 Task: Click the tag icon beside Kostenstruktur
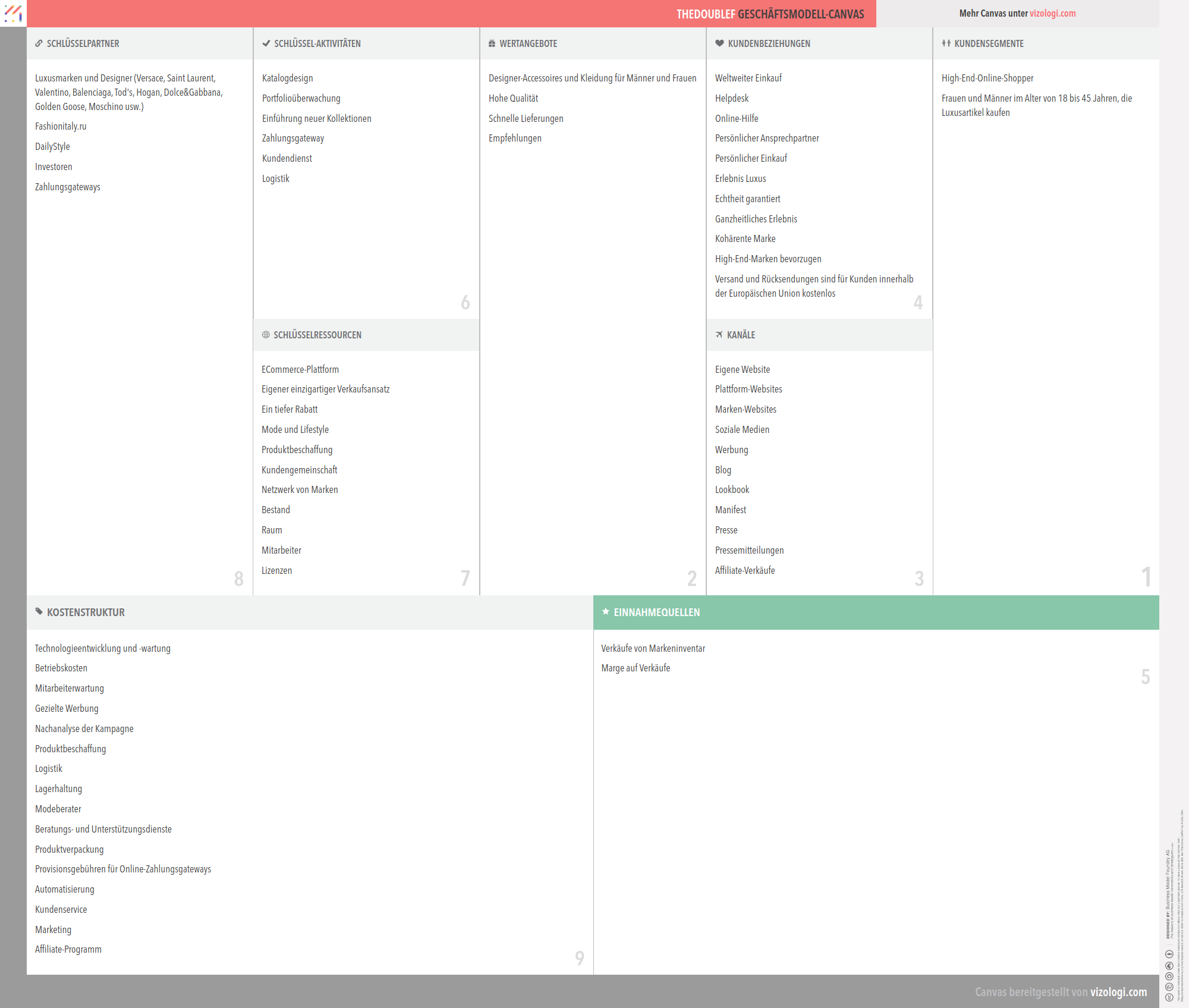[39, 611]
